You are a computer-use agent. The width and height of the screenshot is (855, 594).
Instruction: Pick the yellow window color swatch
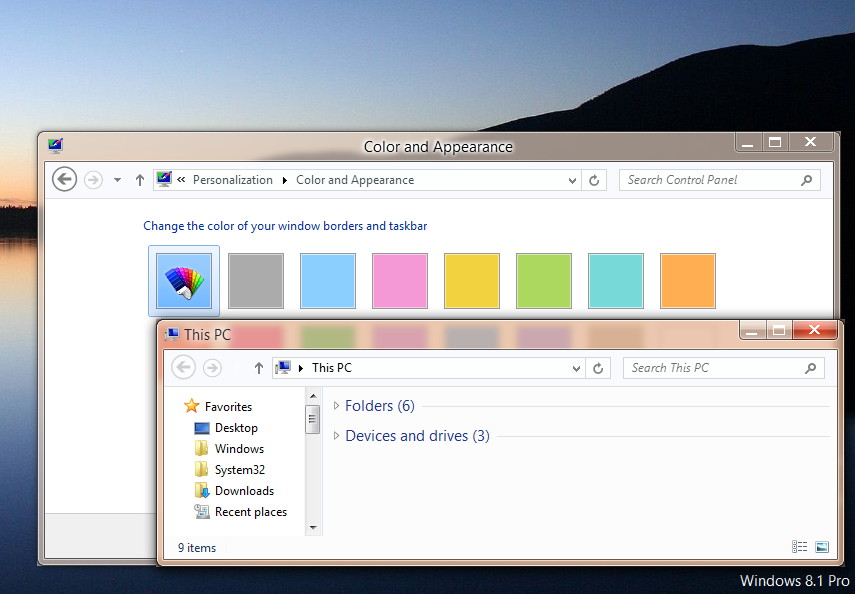(472, 281)
